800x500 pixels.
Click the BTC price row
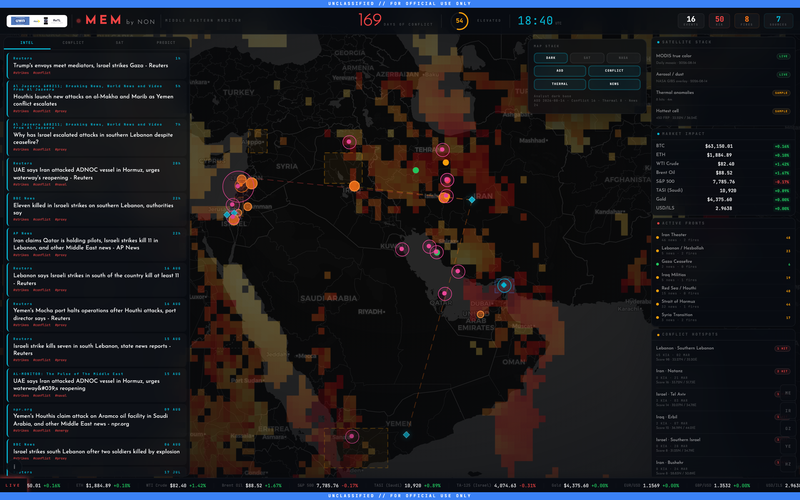[723, 146]
